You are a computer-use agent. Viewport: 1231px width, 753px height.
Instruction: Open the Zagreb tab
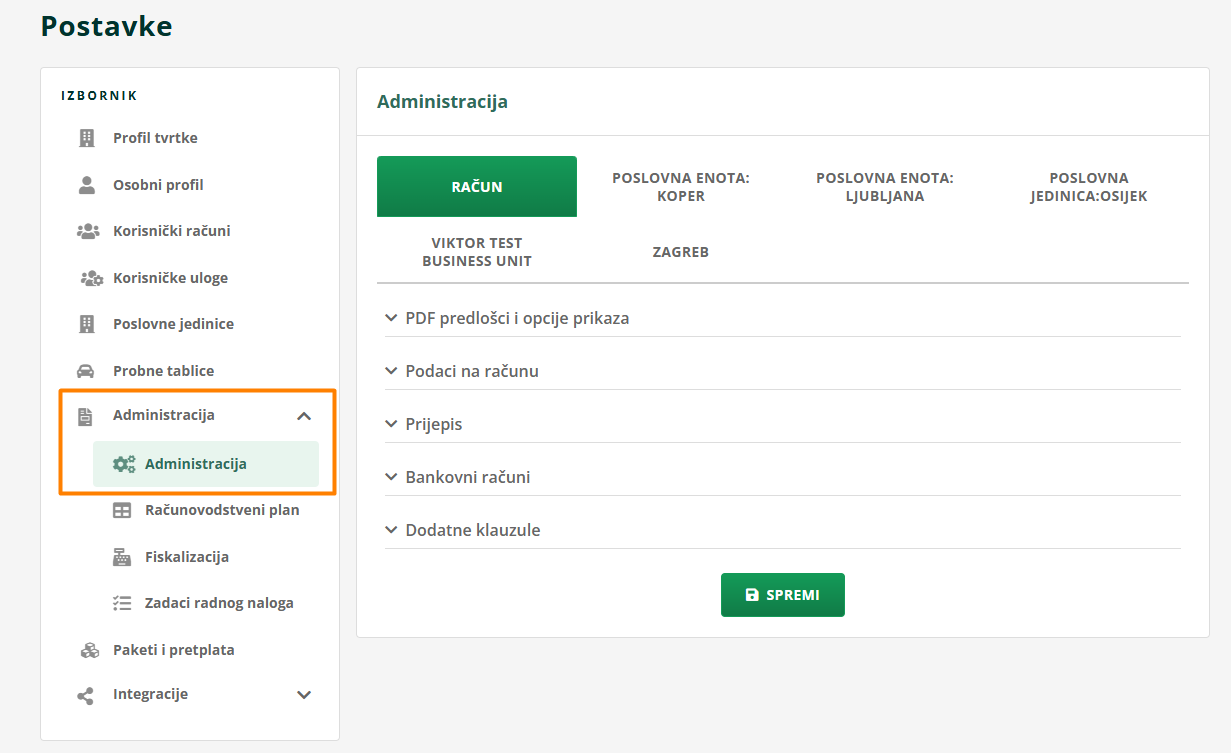(x=680, y=252)
